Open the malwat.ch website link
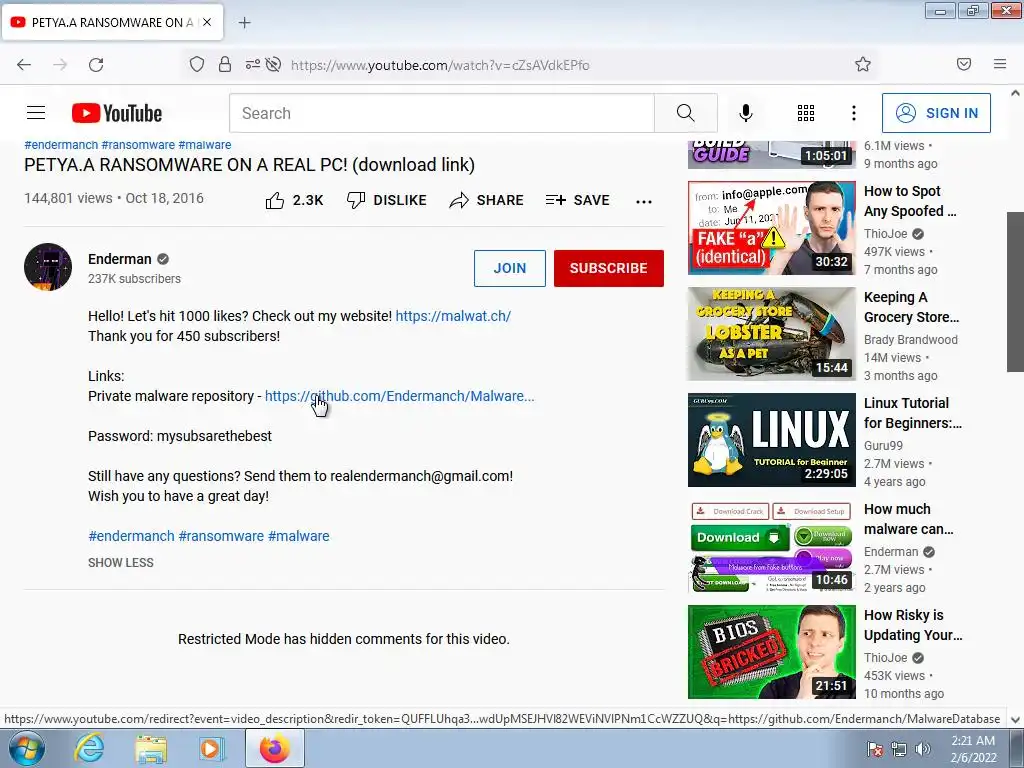The width and height of the screenshot is (1024, 768). [x=453, y=316]
